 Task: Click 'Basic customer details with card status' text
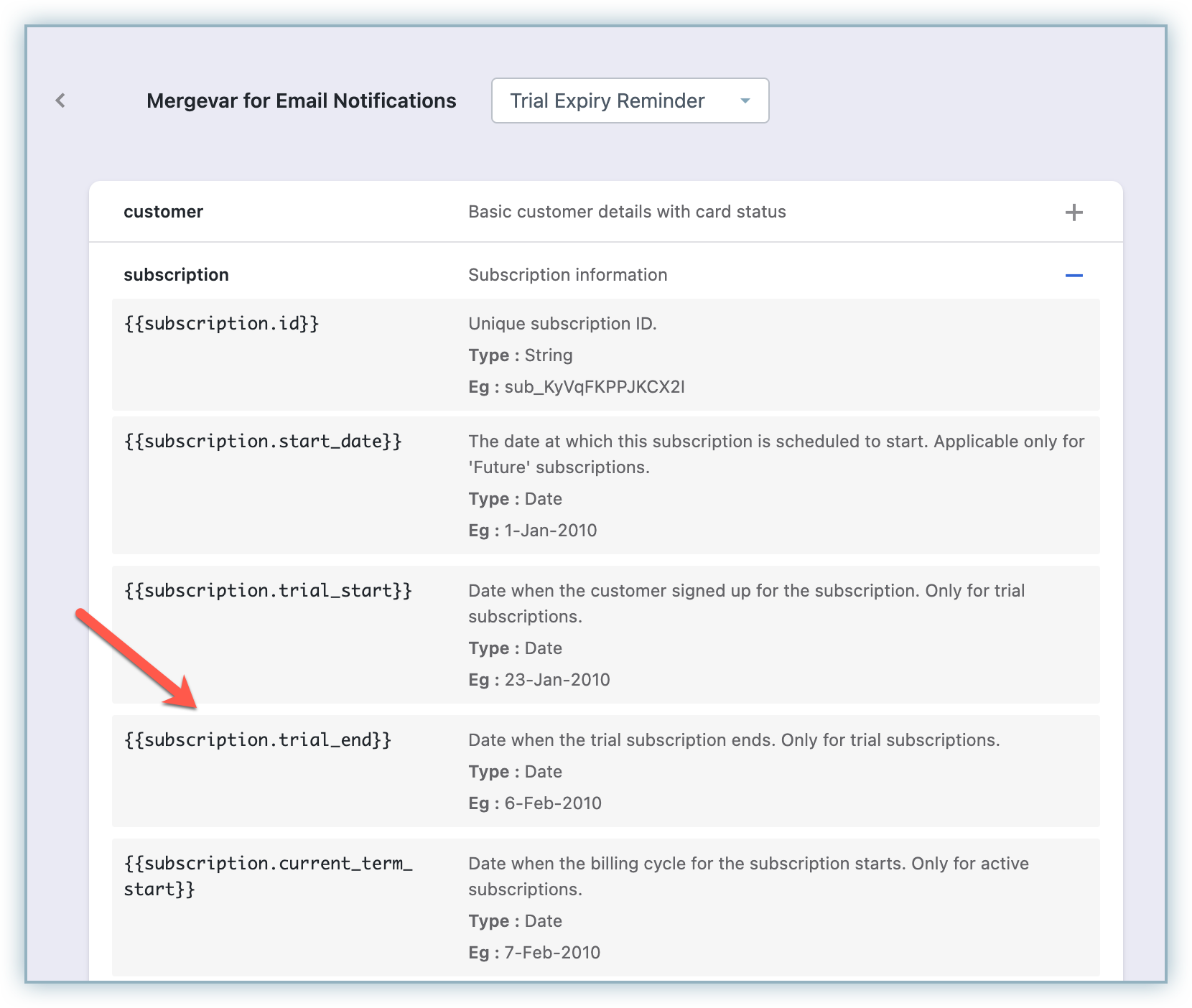pyautogui.click(x=627, y=212)
